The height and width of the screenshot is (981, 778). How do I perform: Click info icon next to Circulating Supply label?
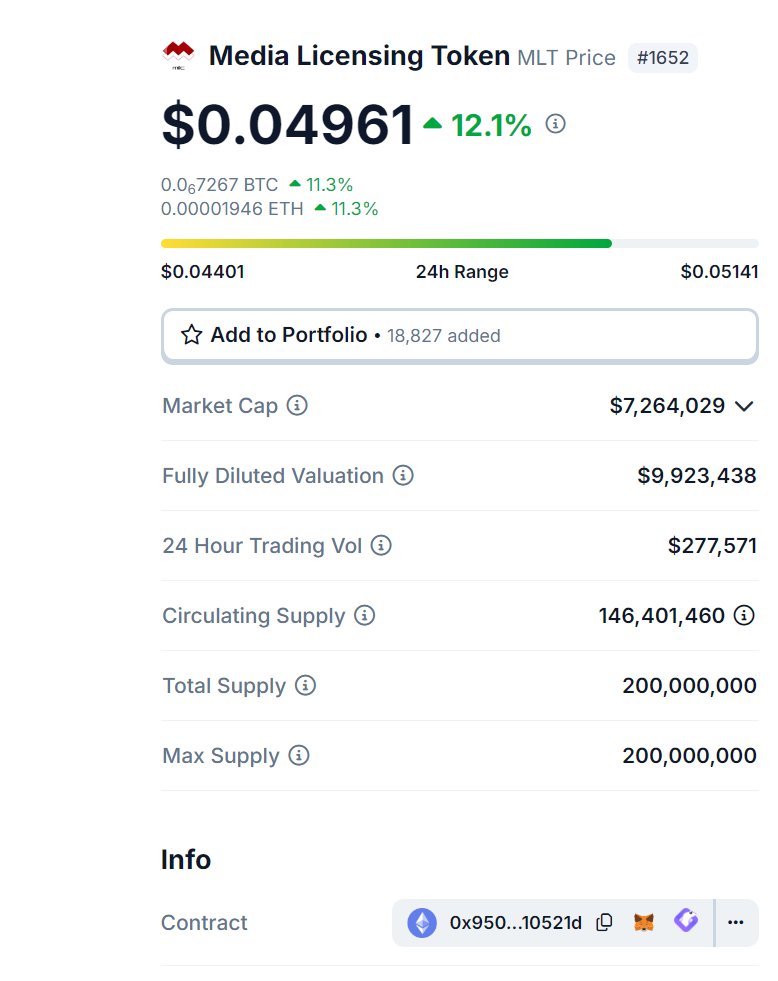click(x=365, y=616)
